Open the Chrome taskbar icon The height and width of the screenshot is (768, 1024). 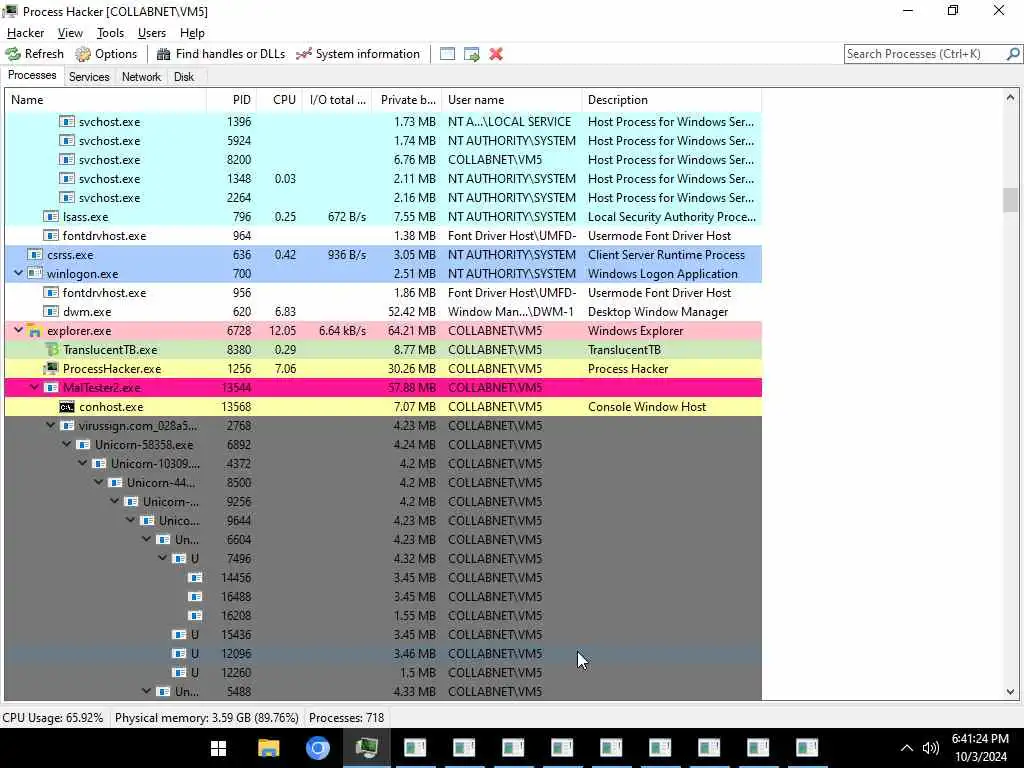pos(318,748)
